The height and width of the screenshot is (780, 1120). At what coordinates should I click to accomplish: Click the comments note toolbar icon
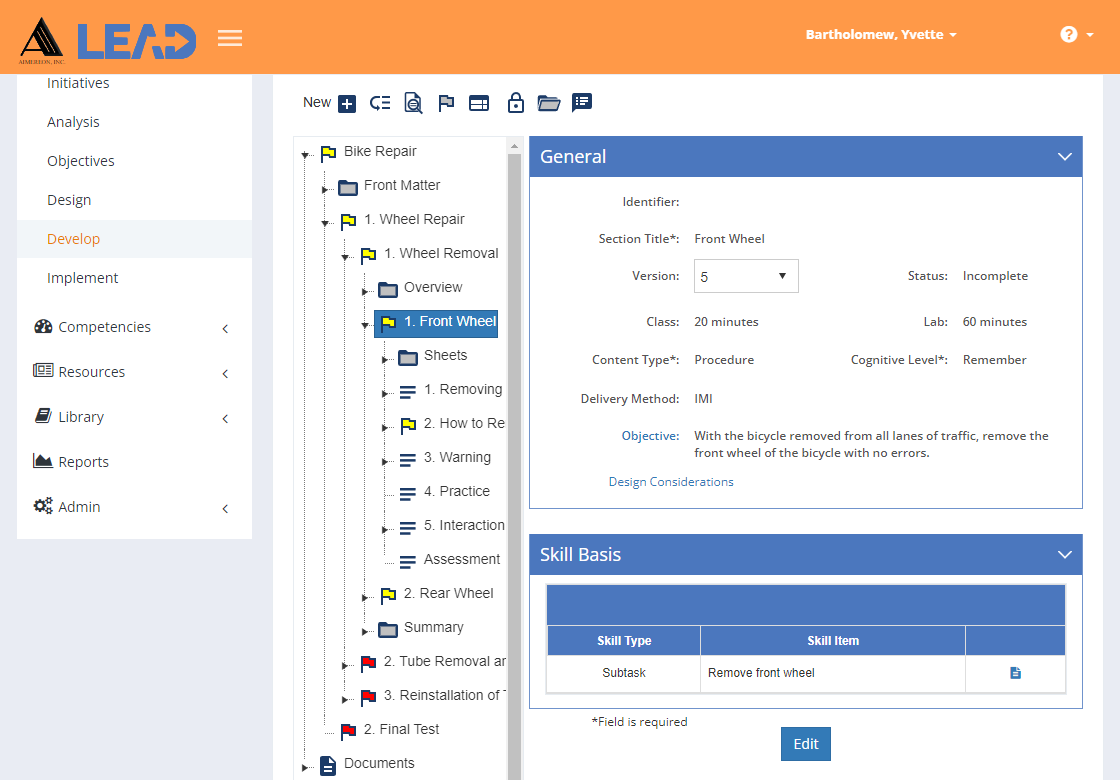tap(582, 104)
